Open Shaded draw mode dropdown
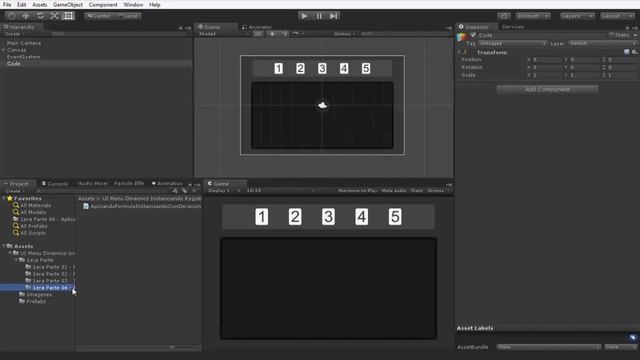Image resolution: width=640 pixels, height=360 pixels. coord(224,34)
